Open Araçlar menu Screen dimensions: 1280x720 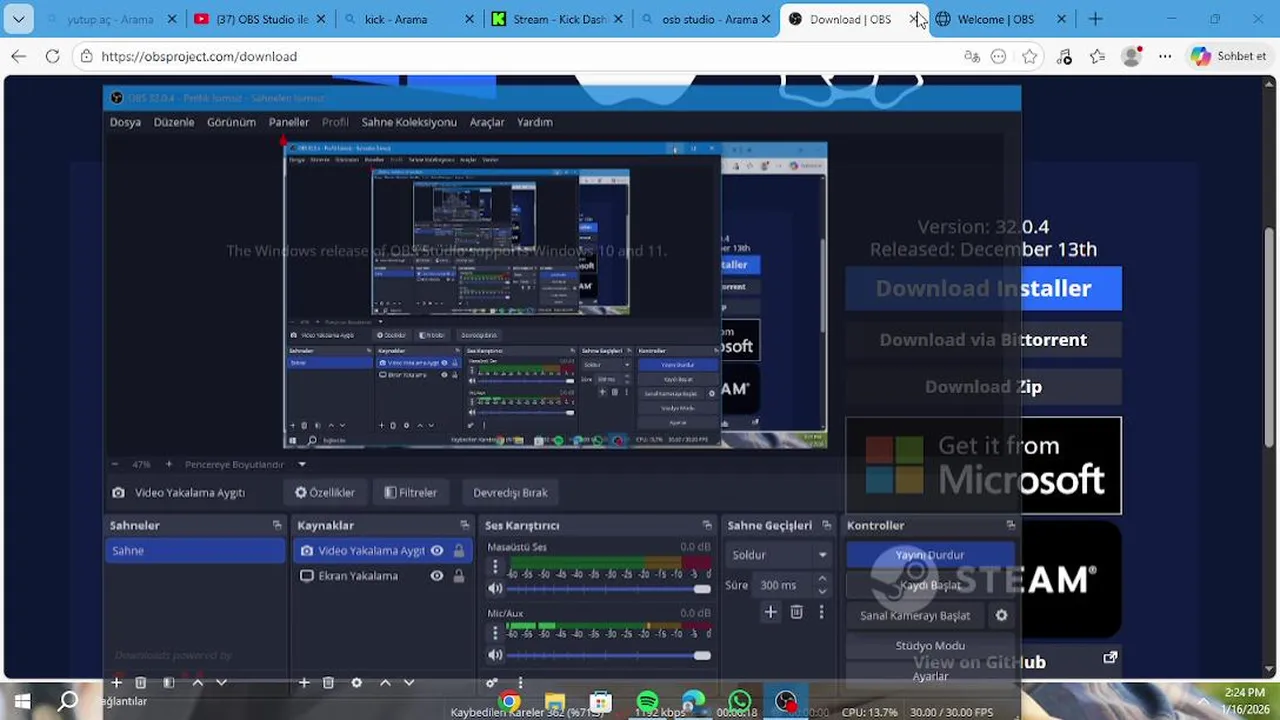(487, 122)
